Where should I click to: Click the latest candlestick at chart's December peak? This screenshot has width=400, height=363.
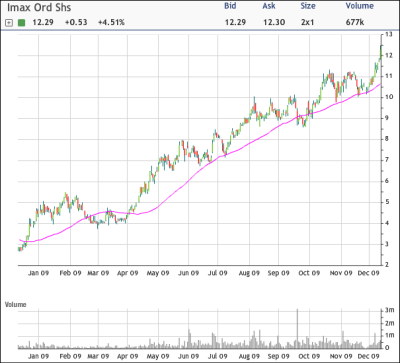[x=380, y=53]
